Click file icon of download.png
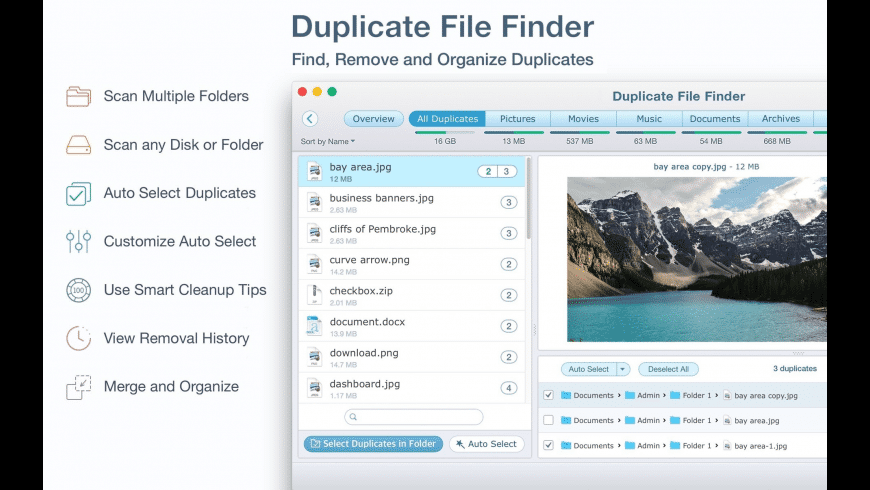The width and height of the screenshot is (870, 490). 315,357
